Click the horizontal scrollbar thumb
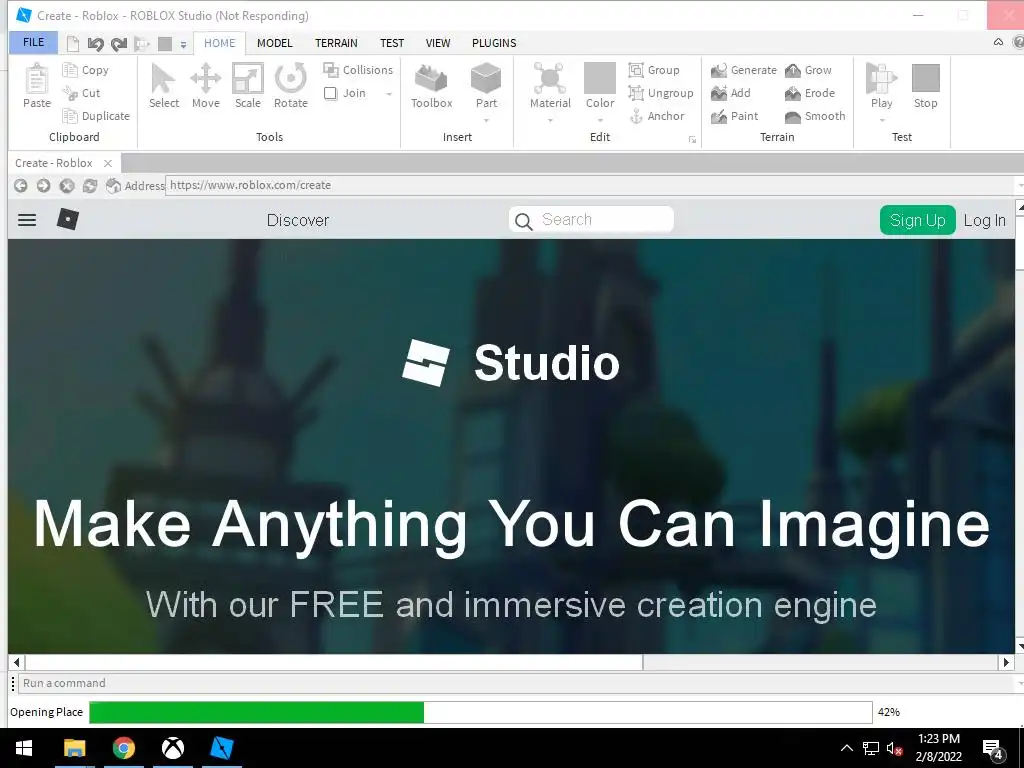 coord(334,662)
